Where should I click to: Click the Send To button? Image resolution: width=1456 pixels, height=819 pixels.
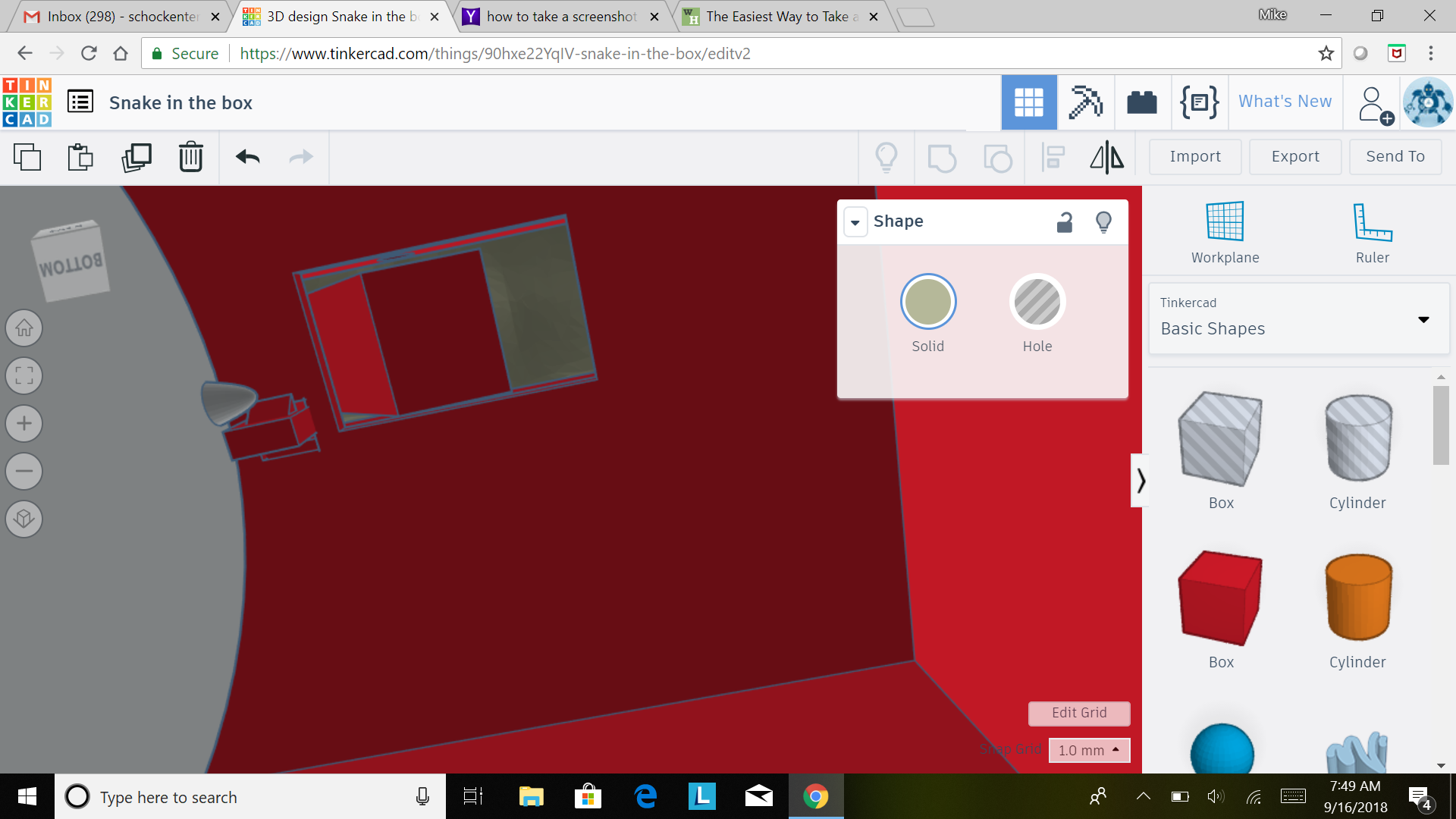coord(1395,157)
